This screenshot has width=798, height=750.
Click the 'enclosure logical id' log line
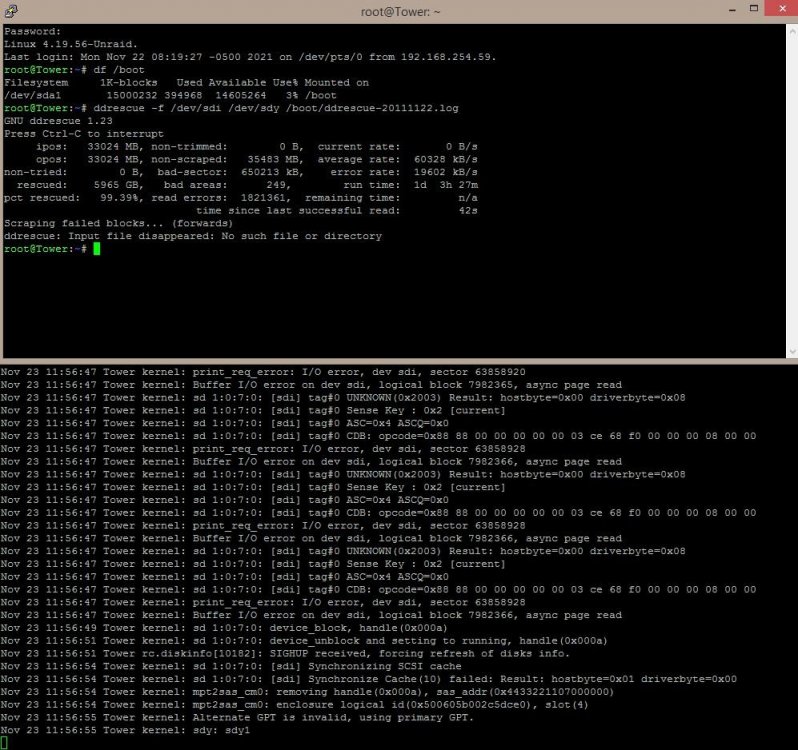(x=294, y=705)
